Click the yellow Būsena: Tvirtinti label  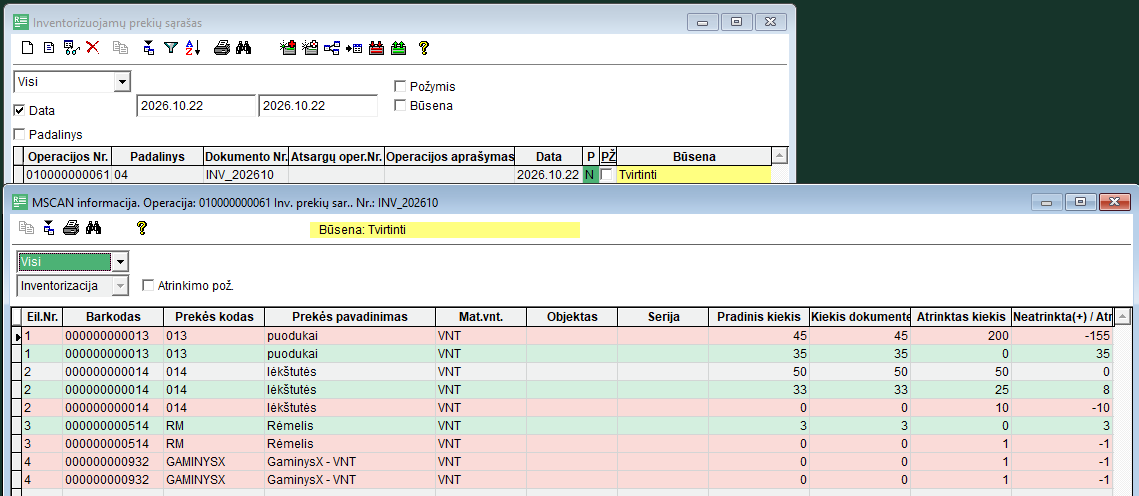click(x=445, y=229)
